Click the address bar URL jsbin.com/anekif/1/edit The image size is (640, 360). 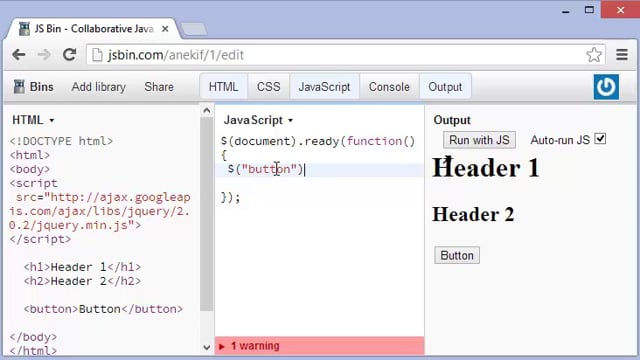point(176,55)
